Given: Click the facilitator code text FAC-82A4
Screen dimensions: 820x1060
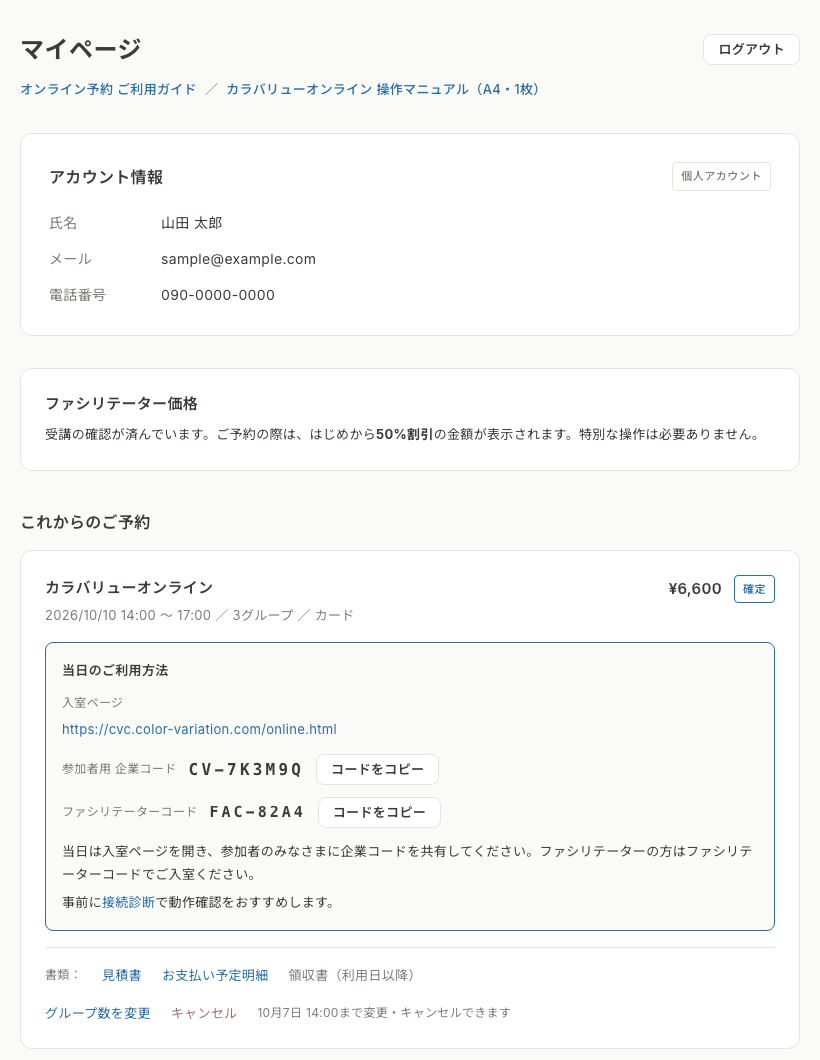Looking at the screenshot, I should pyautogui.click(x=257, y=812).
